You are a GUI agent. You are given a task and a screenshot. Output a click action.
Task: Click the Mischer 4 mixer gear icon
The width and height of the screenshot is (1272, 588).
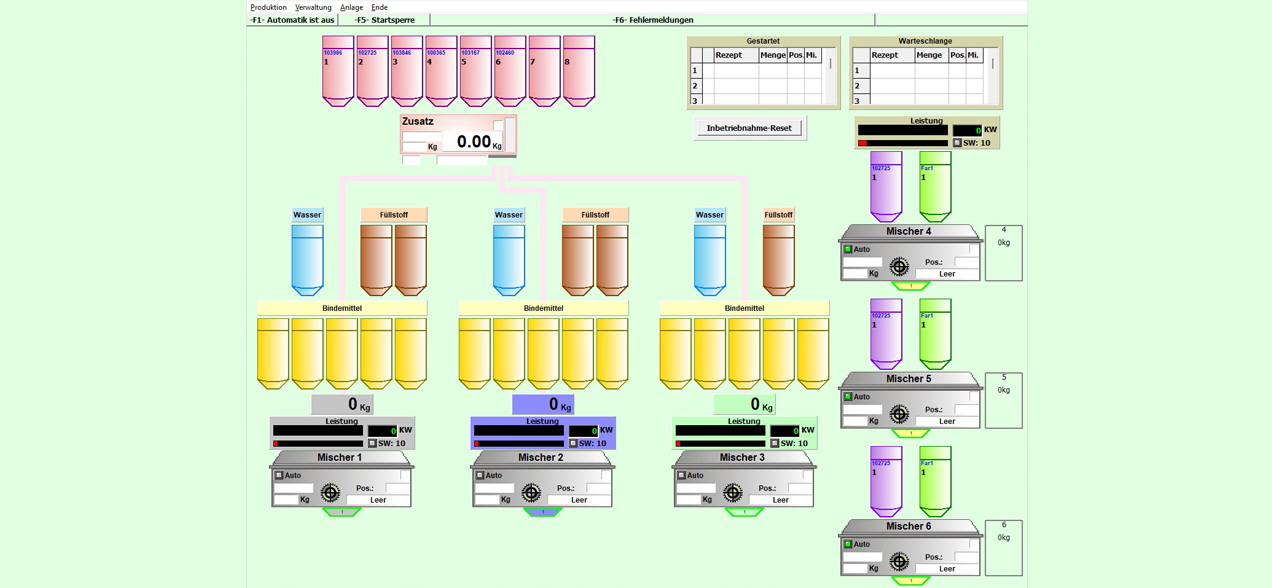(x=899, y=266)
